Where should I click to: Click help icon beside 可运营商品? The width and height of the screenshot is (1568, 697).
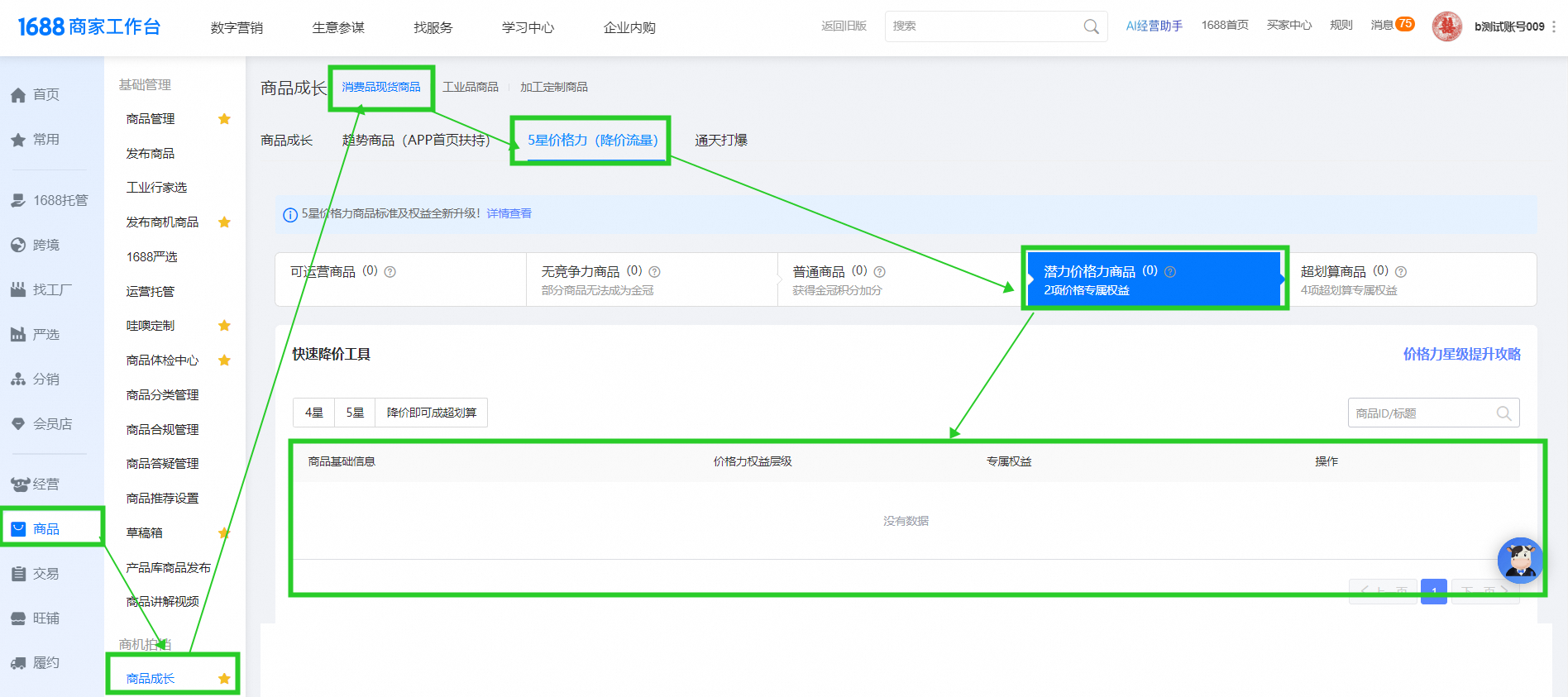click(390, 272)
